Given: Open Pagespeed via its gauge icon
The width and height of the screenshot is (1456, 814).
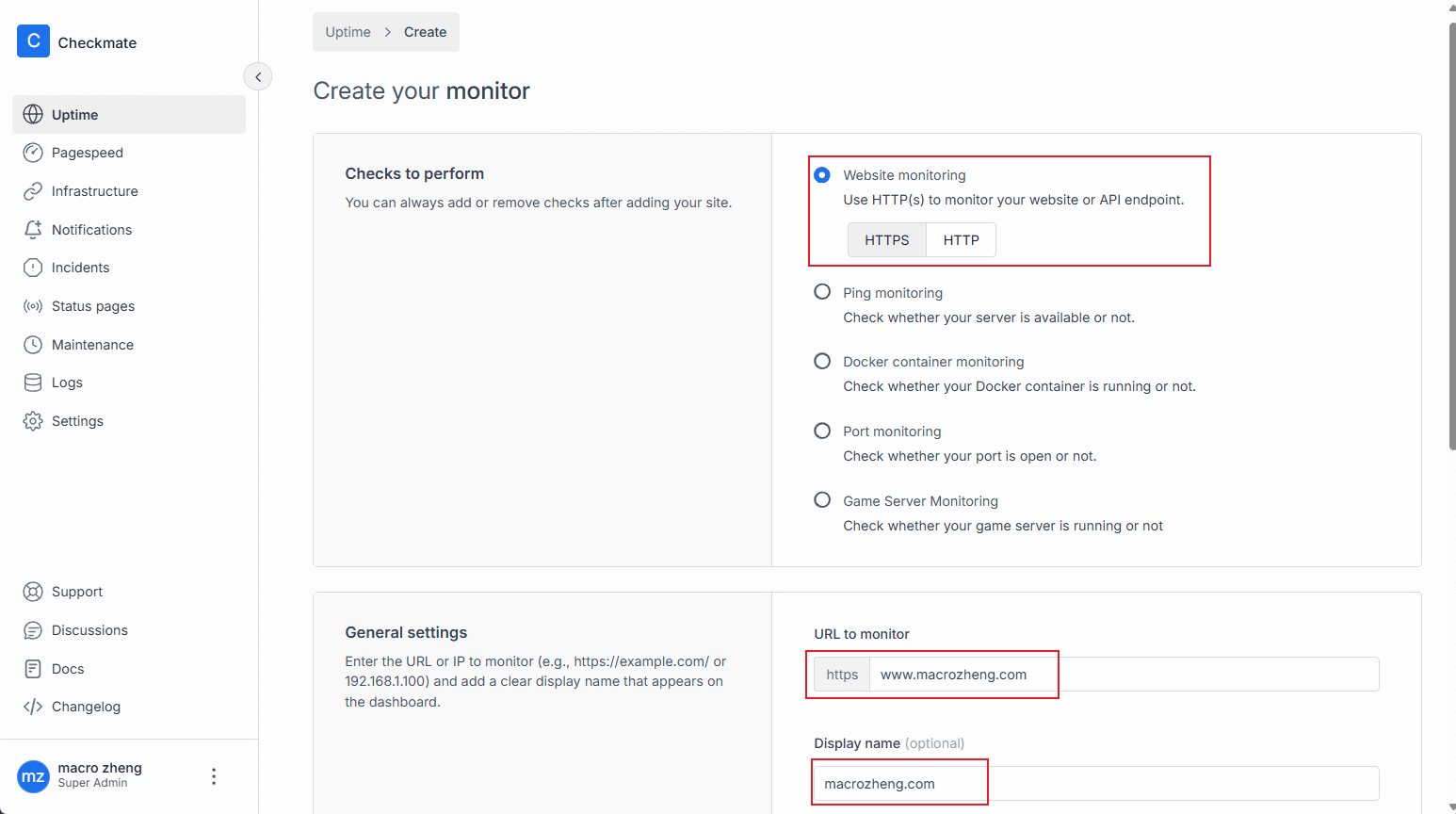Looking at the screenshot, I should tap(33, 153).
